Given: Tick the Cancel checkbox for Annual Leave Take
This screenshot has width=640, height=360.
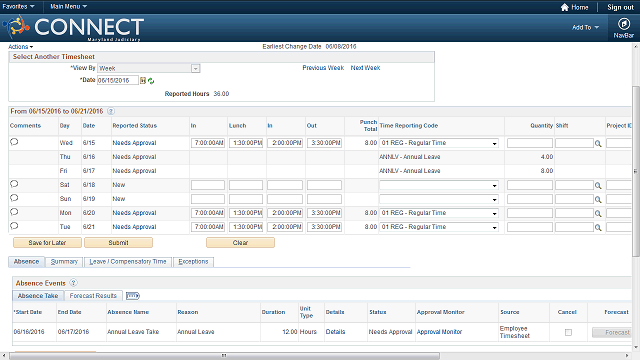Looking at the screenshot, I should tap(568, 333).
